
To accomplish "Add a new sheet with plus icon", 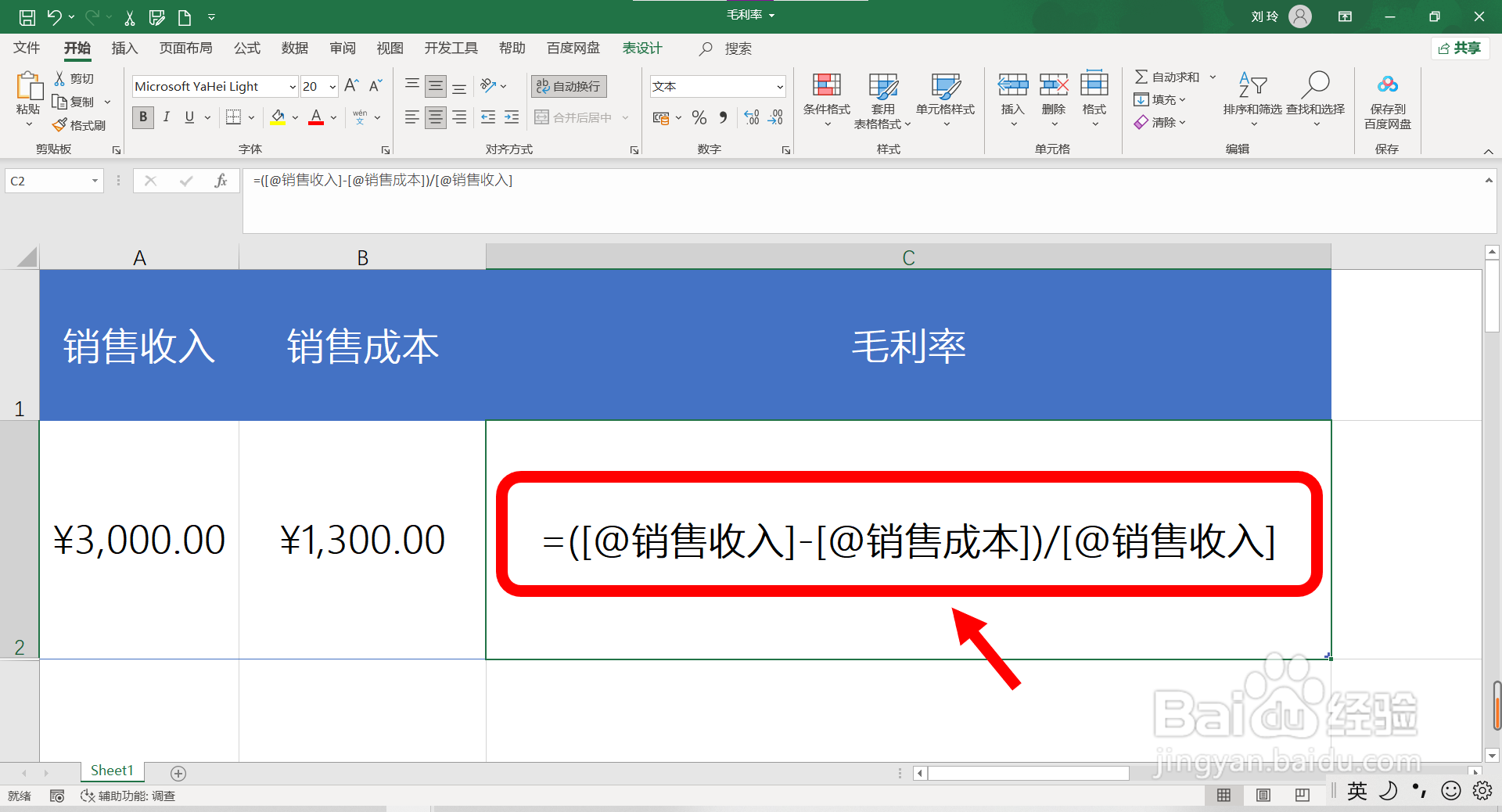I will [178, 773].
